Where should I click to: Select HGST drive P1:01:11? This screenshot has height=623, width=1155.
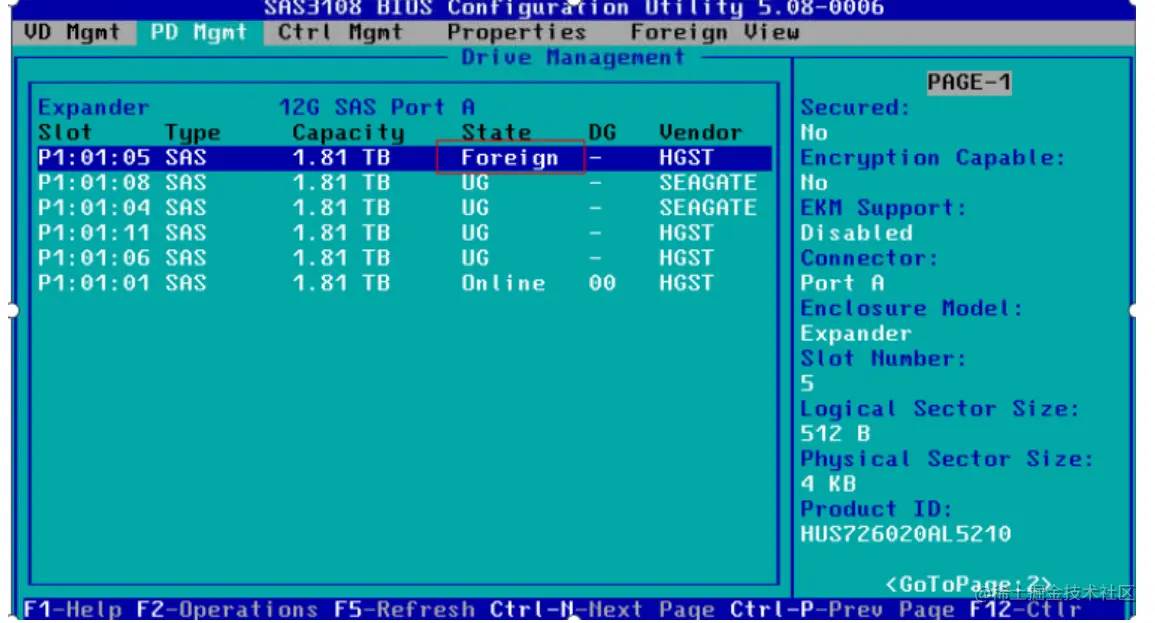coord(95,232)
